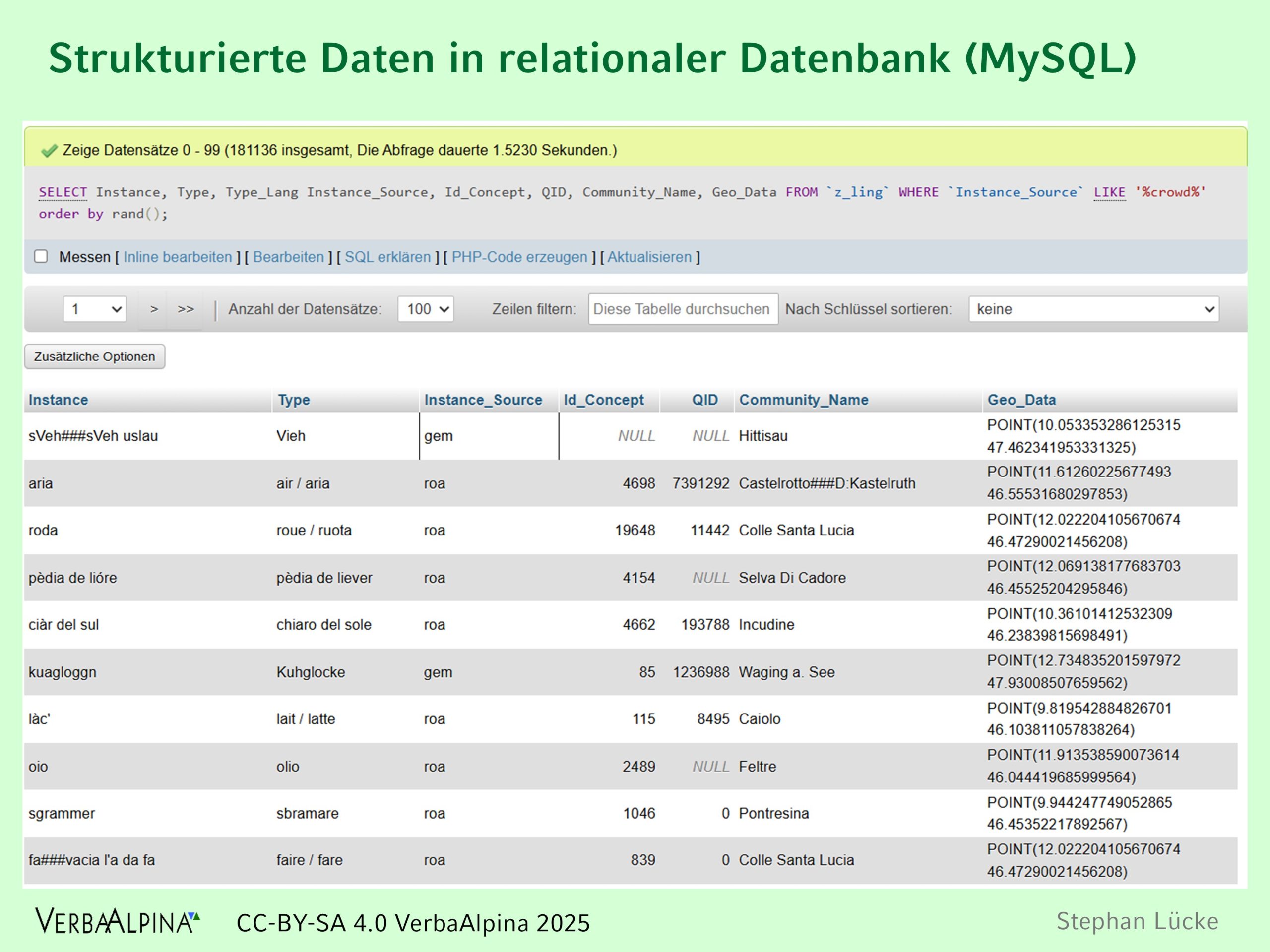Select the 'sgrammer' instance cell

pos(147,813)
